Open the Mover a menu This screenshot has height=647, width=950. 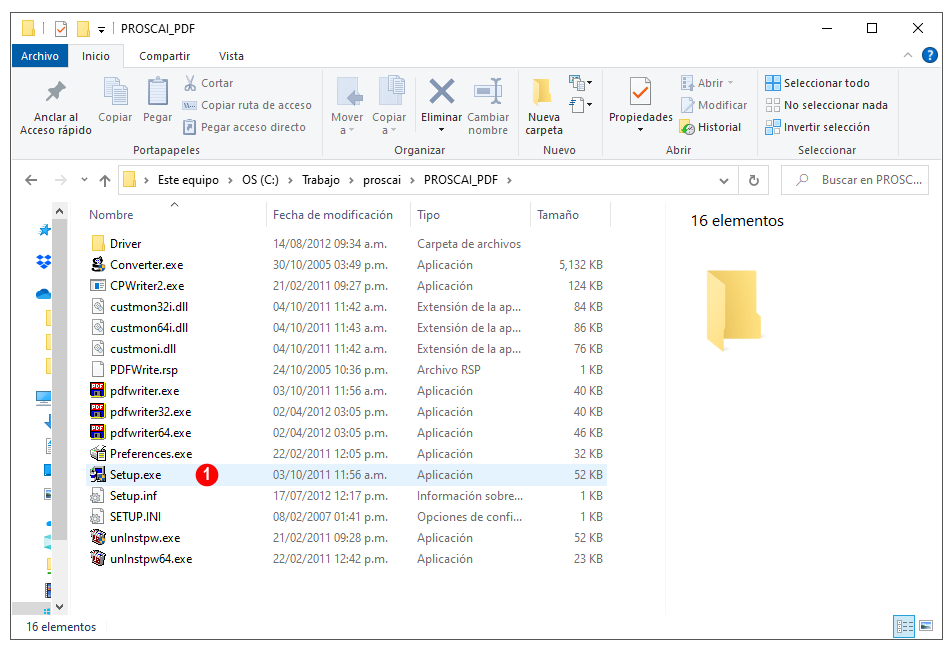point(347,106)
